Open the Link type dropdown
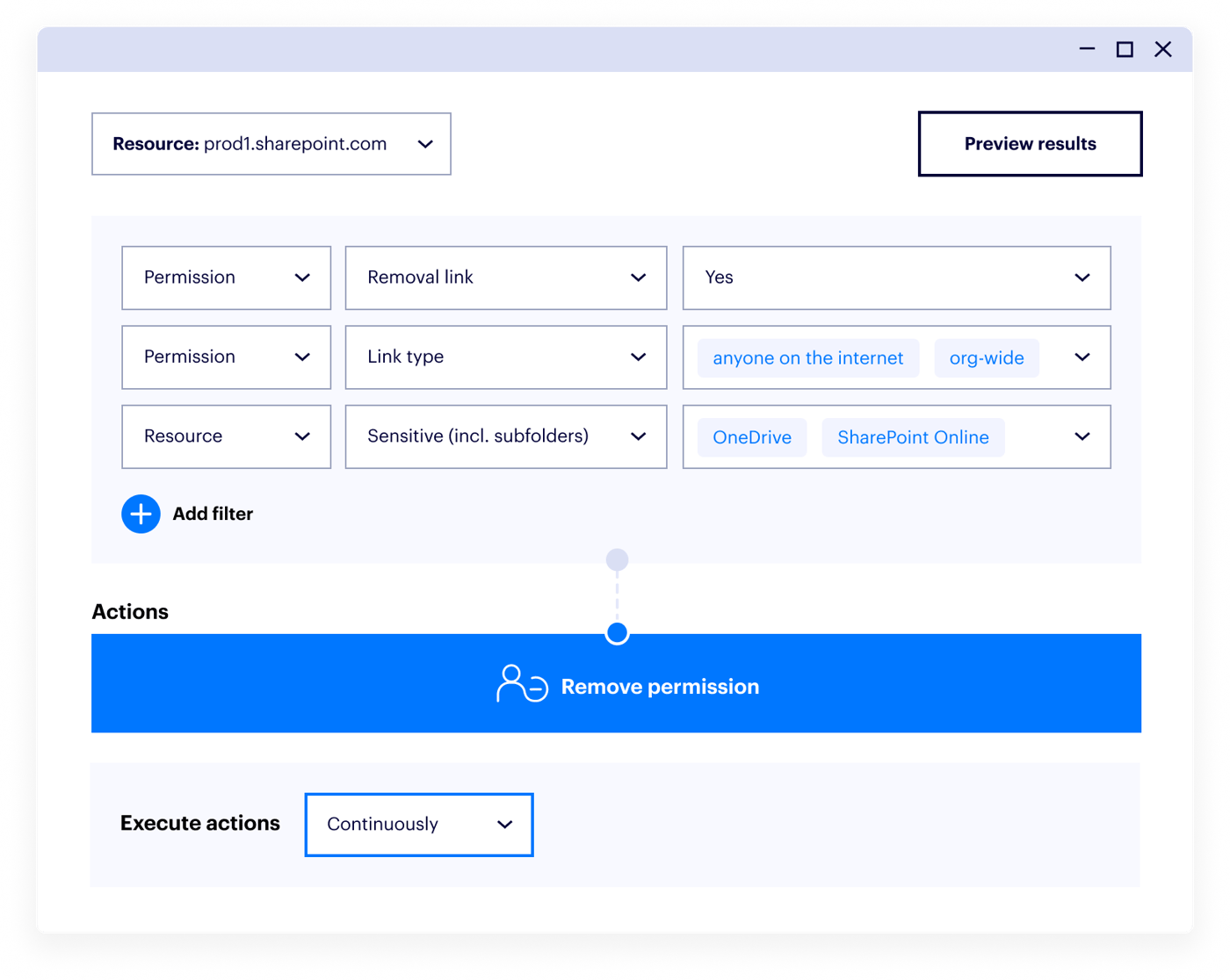Image resolution: width=1230 pixels, height=980 pixels. (505, 357)
